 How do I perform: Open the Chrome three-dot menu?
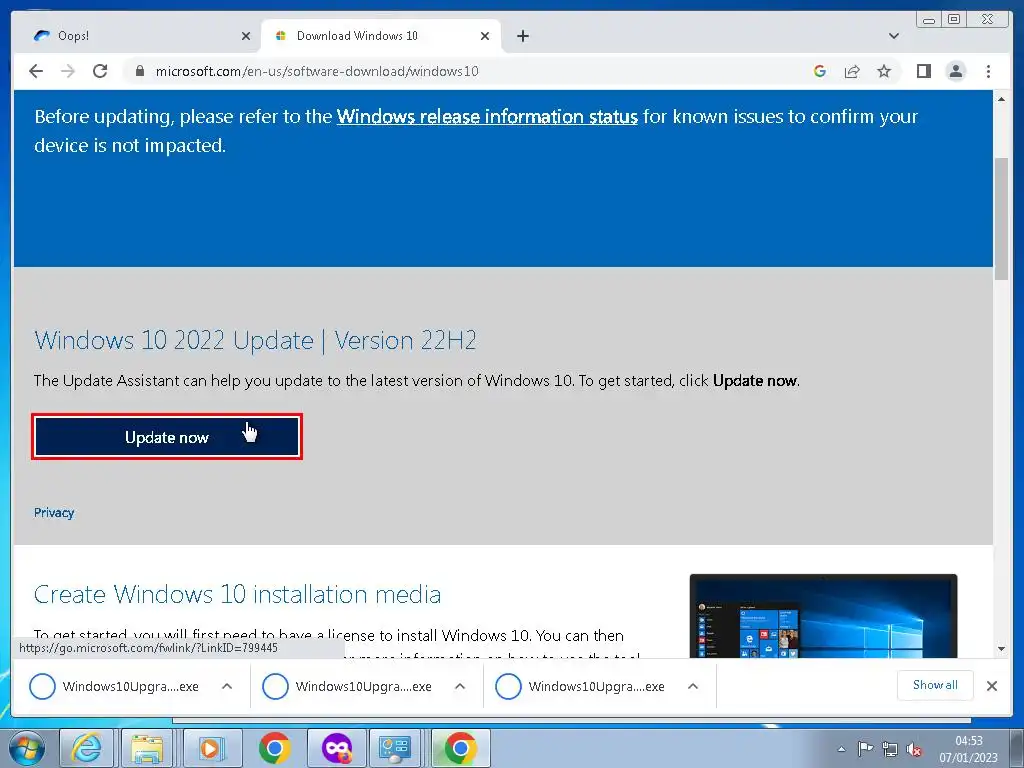click(x=988, y=71)
